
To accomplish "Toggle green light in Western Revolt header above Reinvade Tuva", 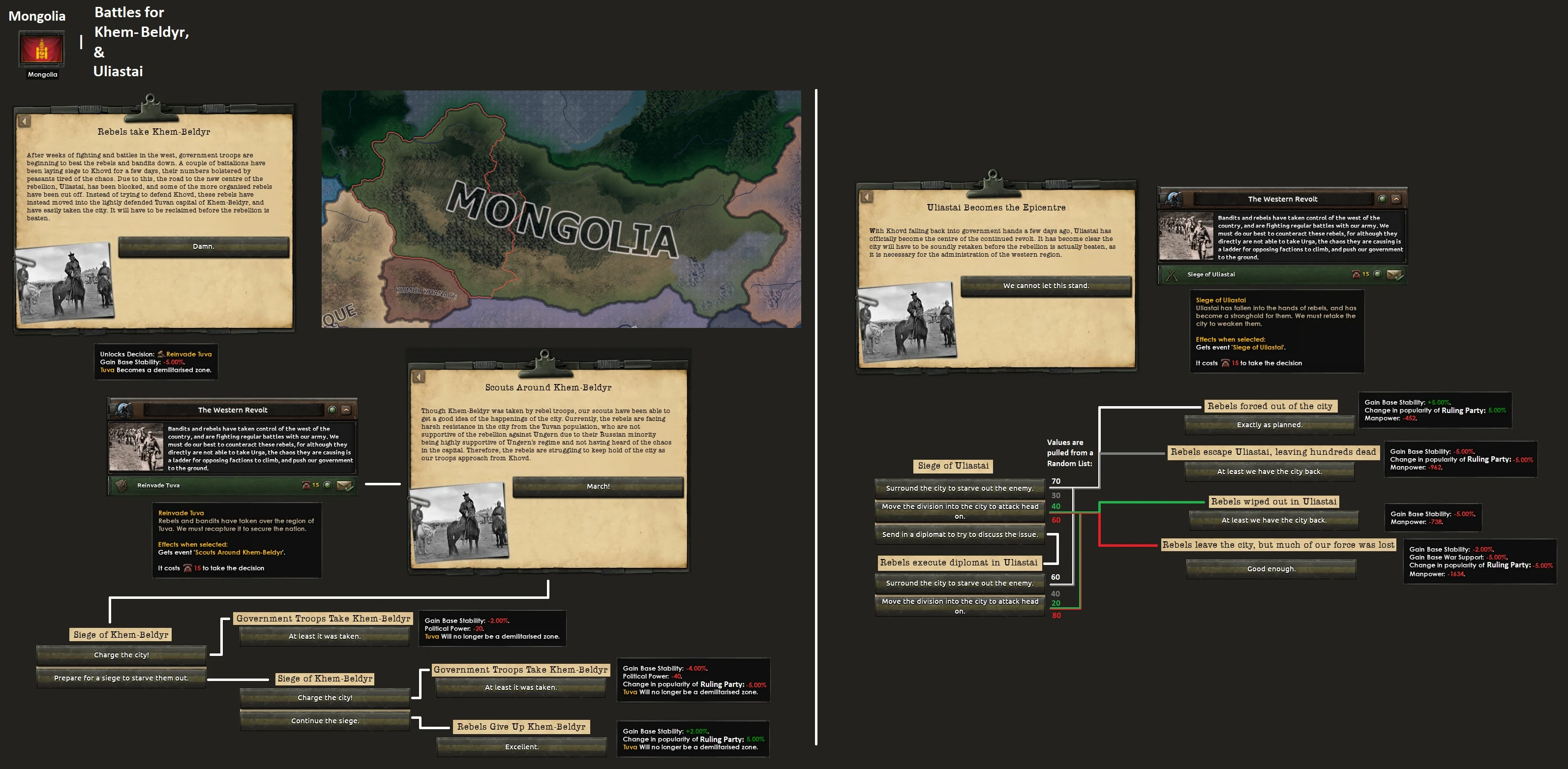I will (332, 410).
